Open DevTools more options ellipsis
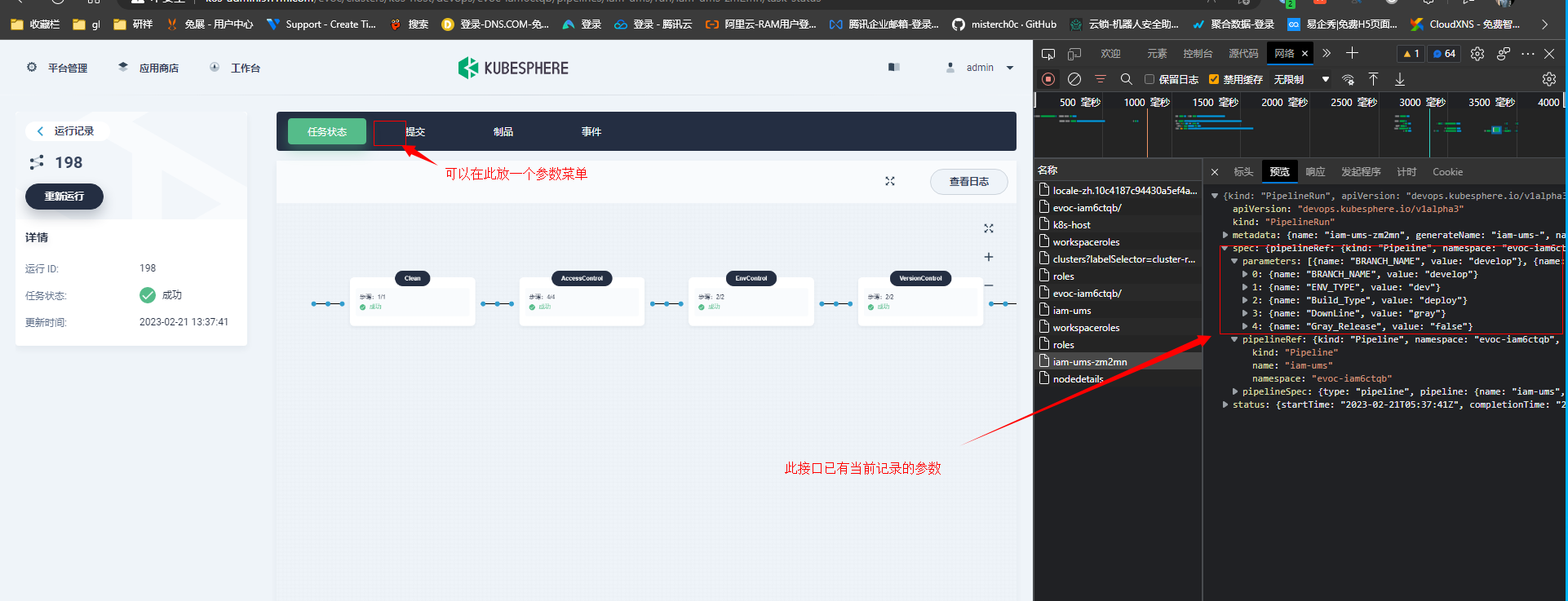This screenshot has height=601, width=1568. (x=1528, y=54)
